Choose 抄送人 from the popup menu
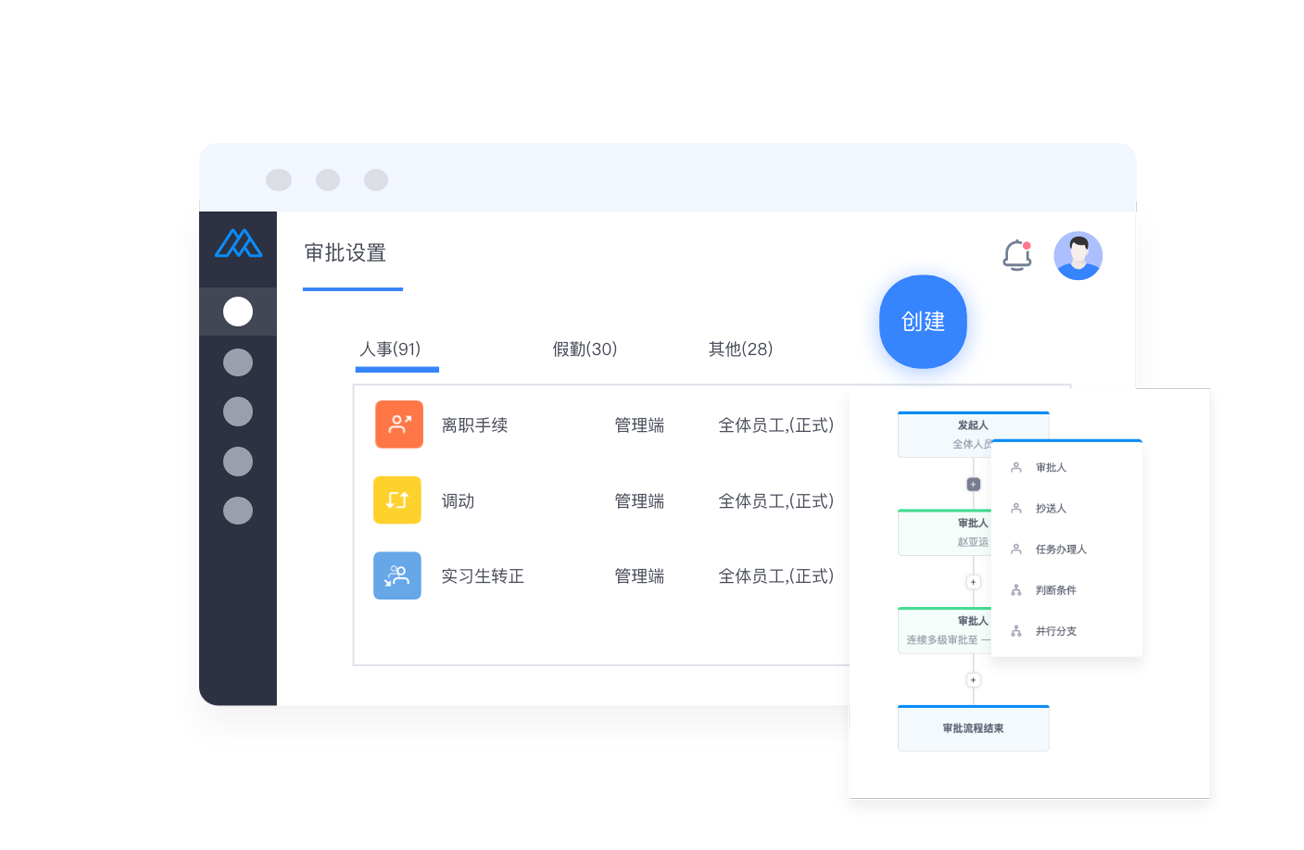 pyautogui.click(x=1051, y=508)
